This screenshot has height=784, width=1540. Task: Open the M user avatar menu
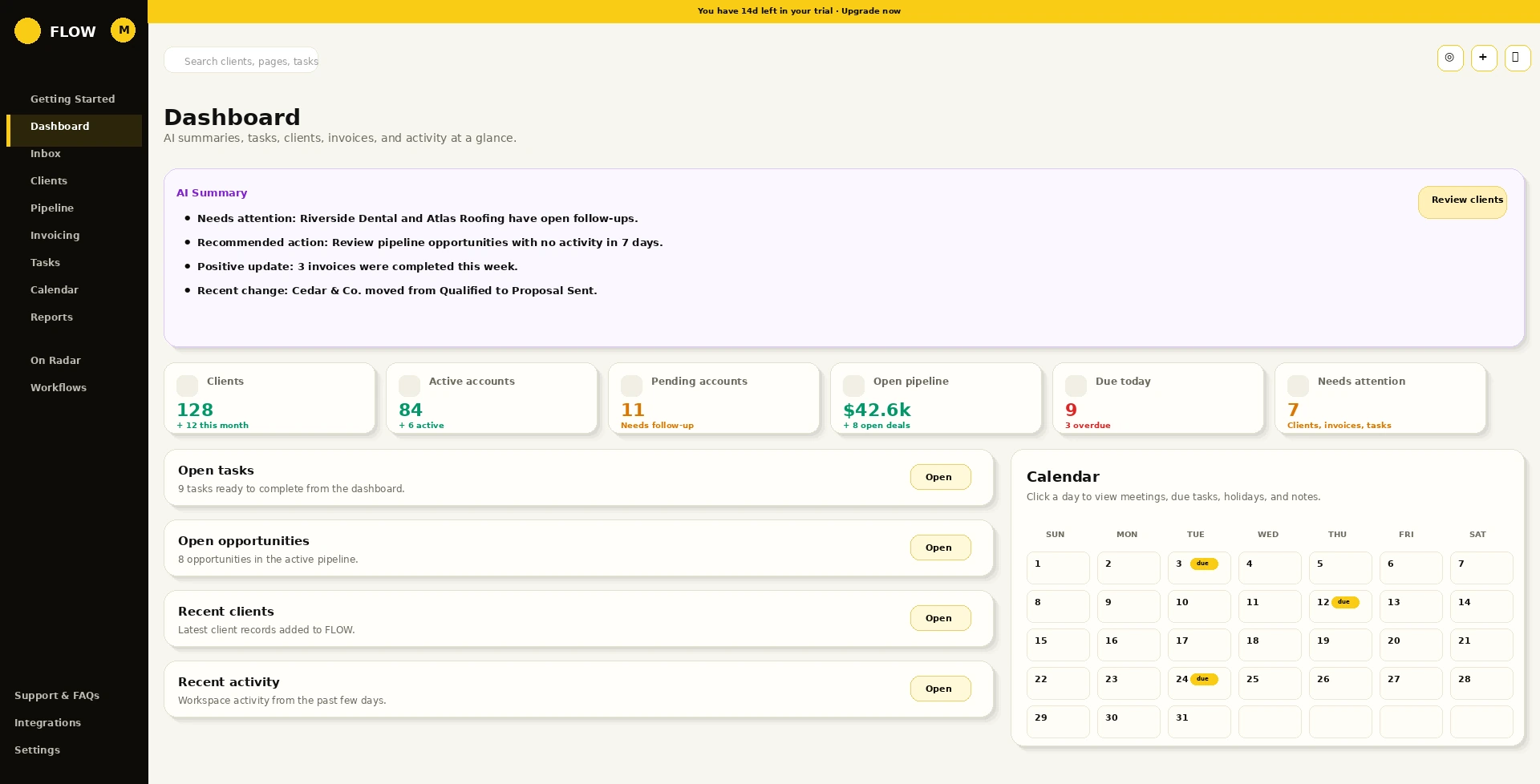pos(123,30)
